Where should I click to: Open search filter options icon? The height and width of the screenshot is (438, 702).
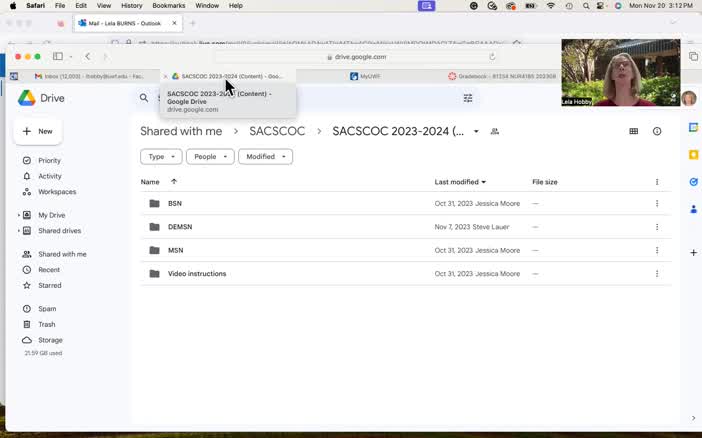pyautogui.click(x=467, y=98)
